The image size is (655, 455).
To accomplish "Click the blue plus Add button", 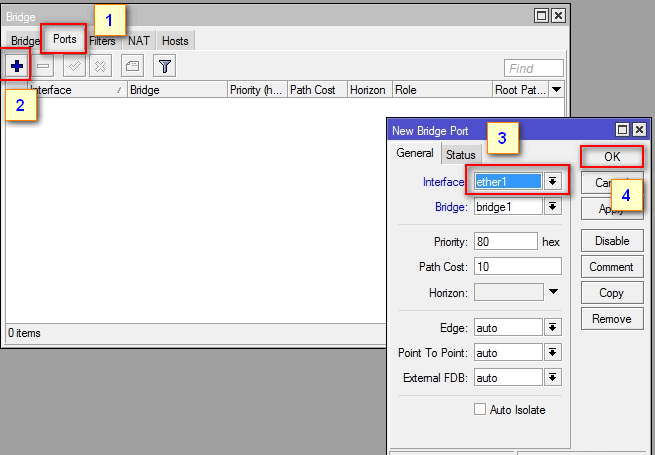I will coord(16,66).
